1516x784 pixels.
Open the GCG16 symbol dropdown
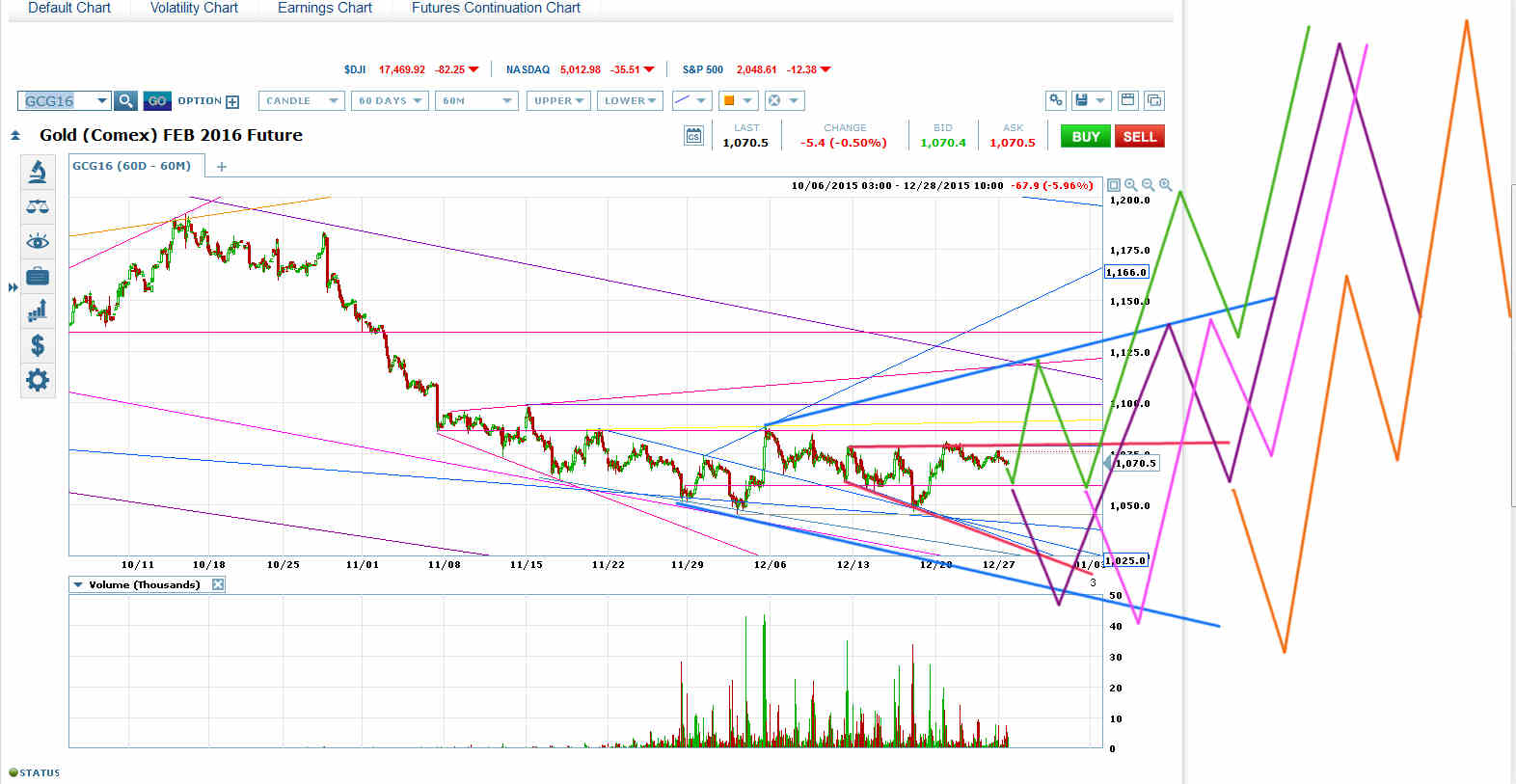101,100
